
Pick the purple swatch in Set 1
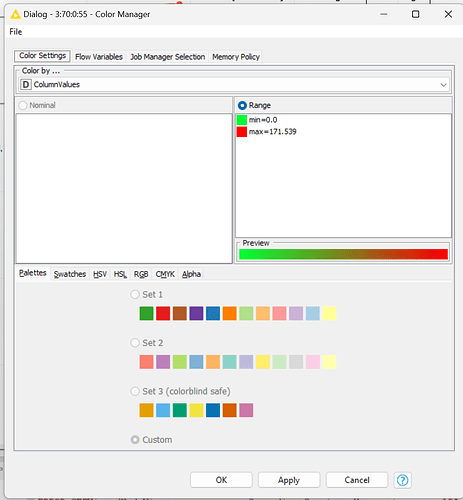196,313
